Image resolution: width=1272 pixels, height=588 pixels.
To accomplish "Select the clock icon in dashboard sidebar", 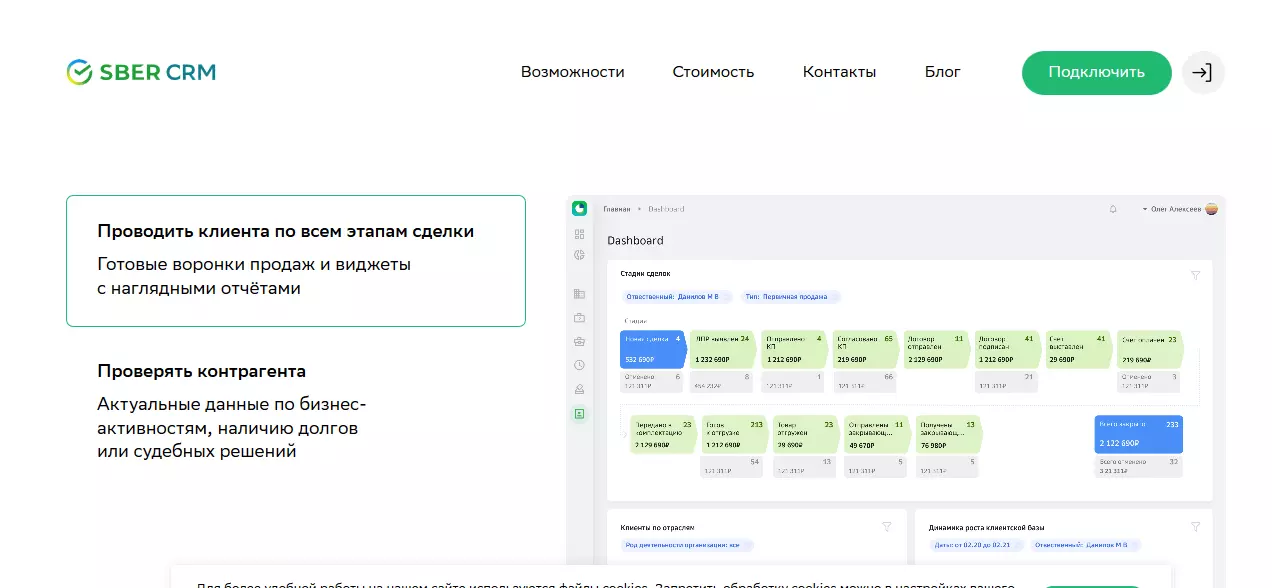I will click(579, 365).
